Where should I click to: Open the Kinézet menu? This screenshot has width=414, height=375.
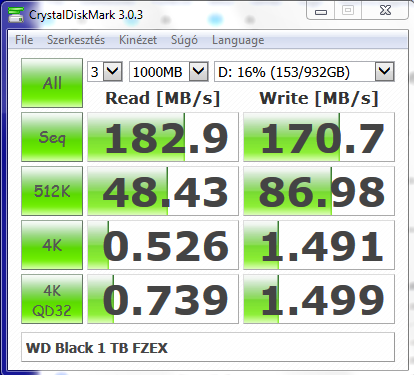[x=138, y=40]
